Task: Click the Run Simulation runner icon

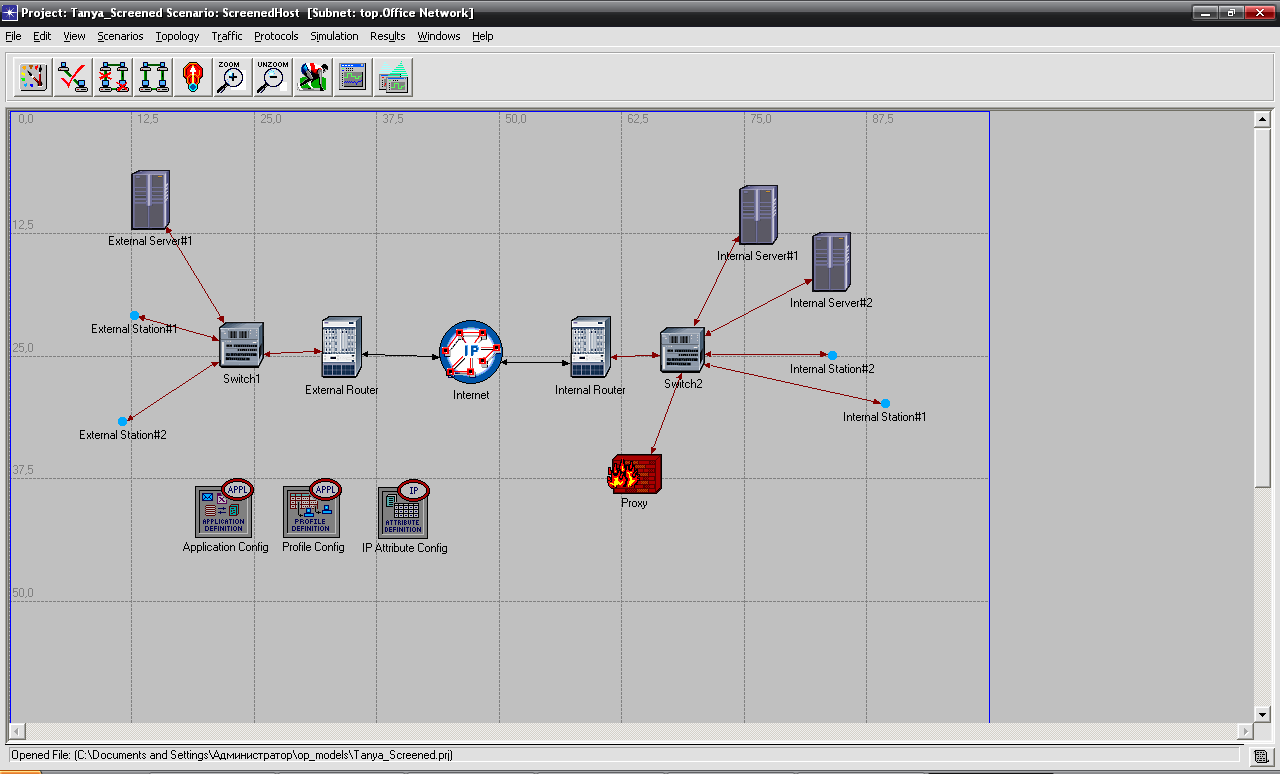Action: (x=313, y=77)
